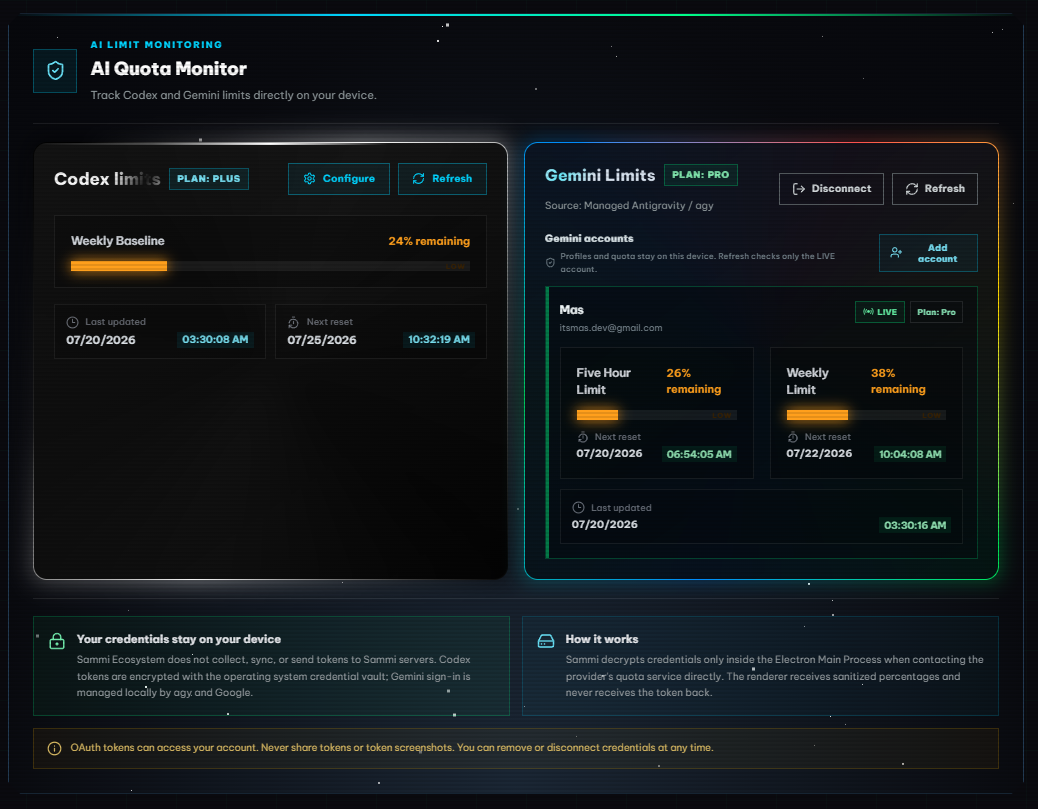
Task: Click the 07/22/2026 reset date
Action: coord(819,453)
